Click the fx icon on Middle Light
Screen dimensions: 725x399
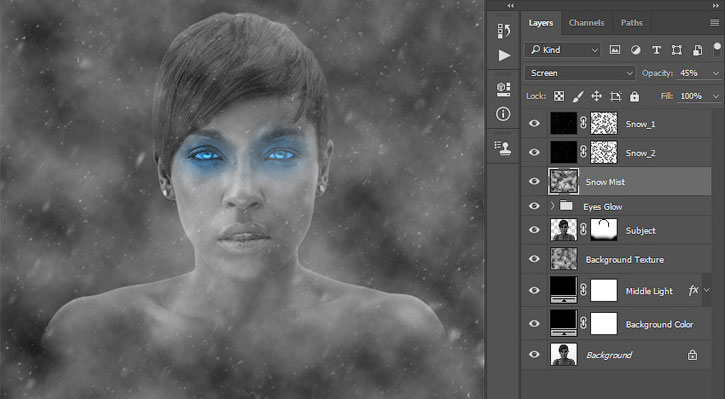click(693, 290)
